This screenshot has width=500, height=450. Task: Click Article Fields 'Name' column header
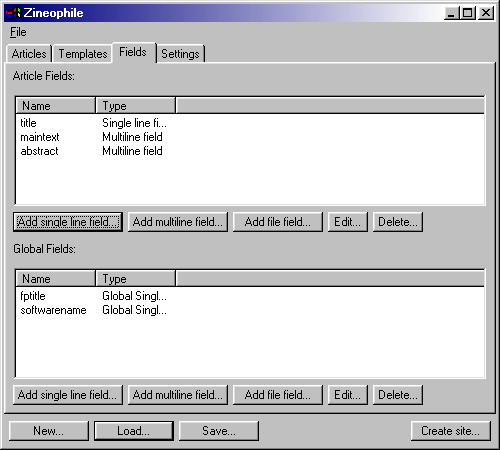56,106
